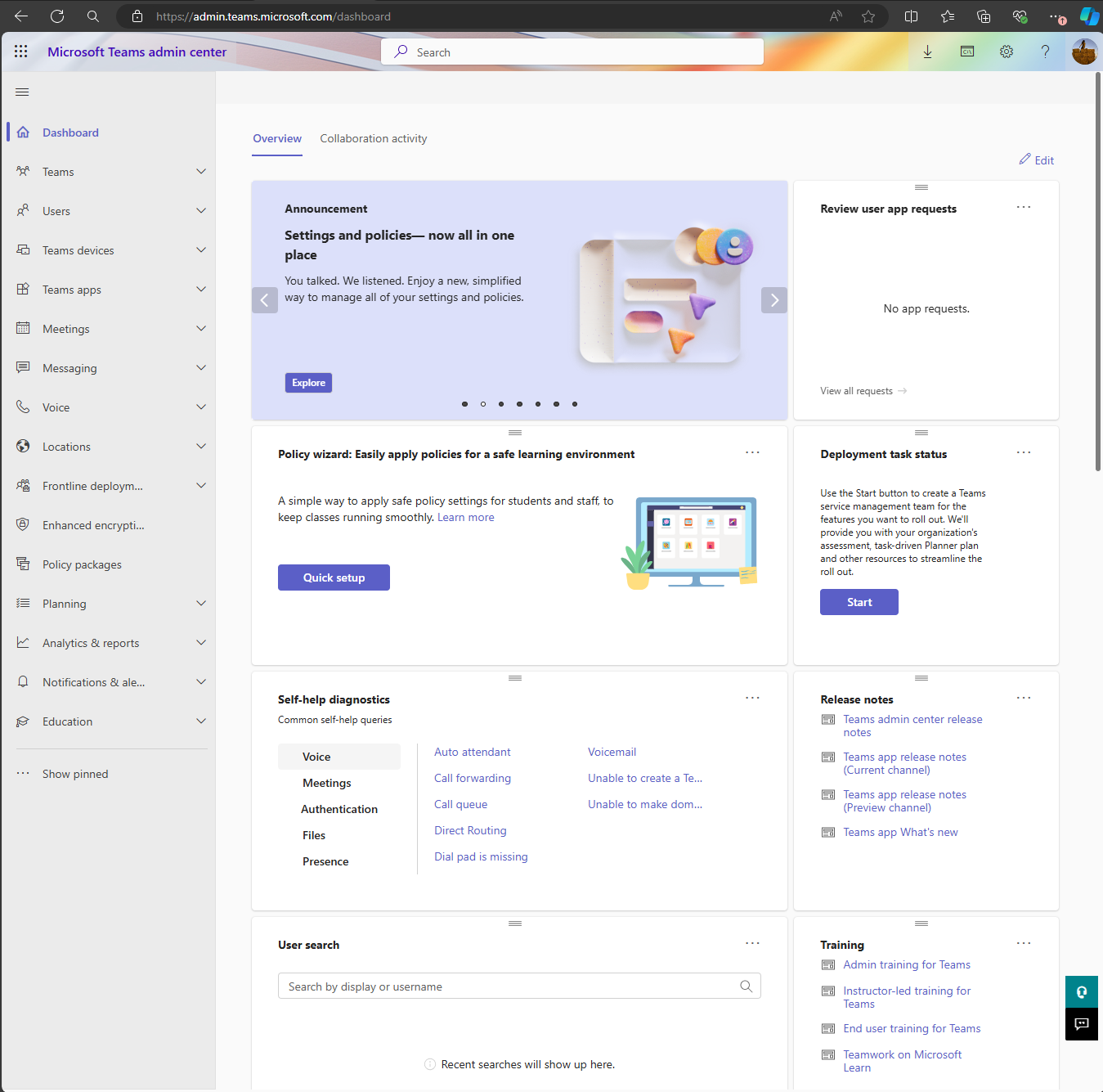
Task: Select the Teams apps section icon
Action: (24, 289)
